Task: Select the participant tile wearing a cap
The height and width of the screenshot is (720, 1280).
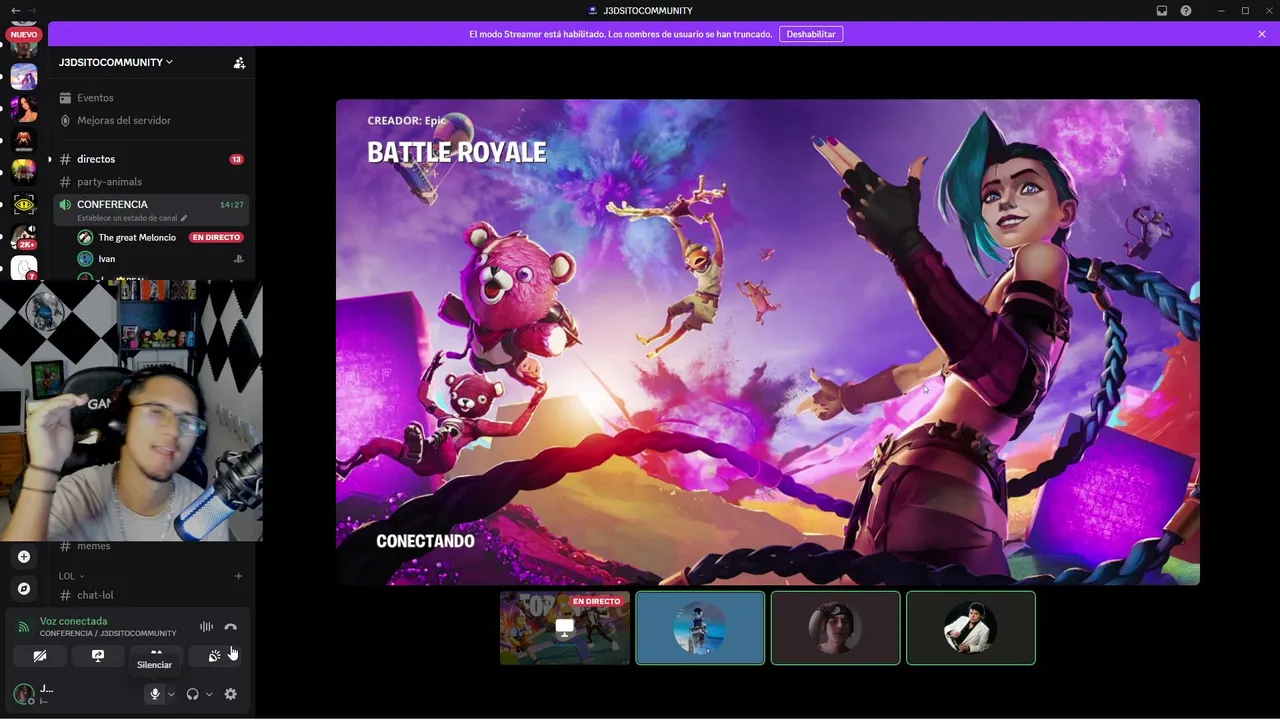Action: (836, 628)
